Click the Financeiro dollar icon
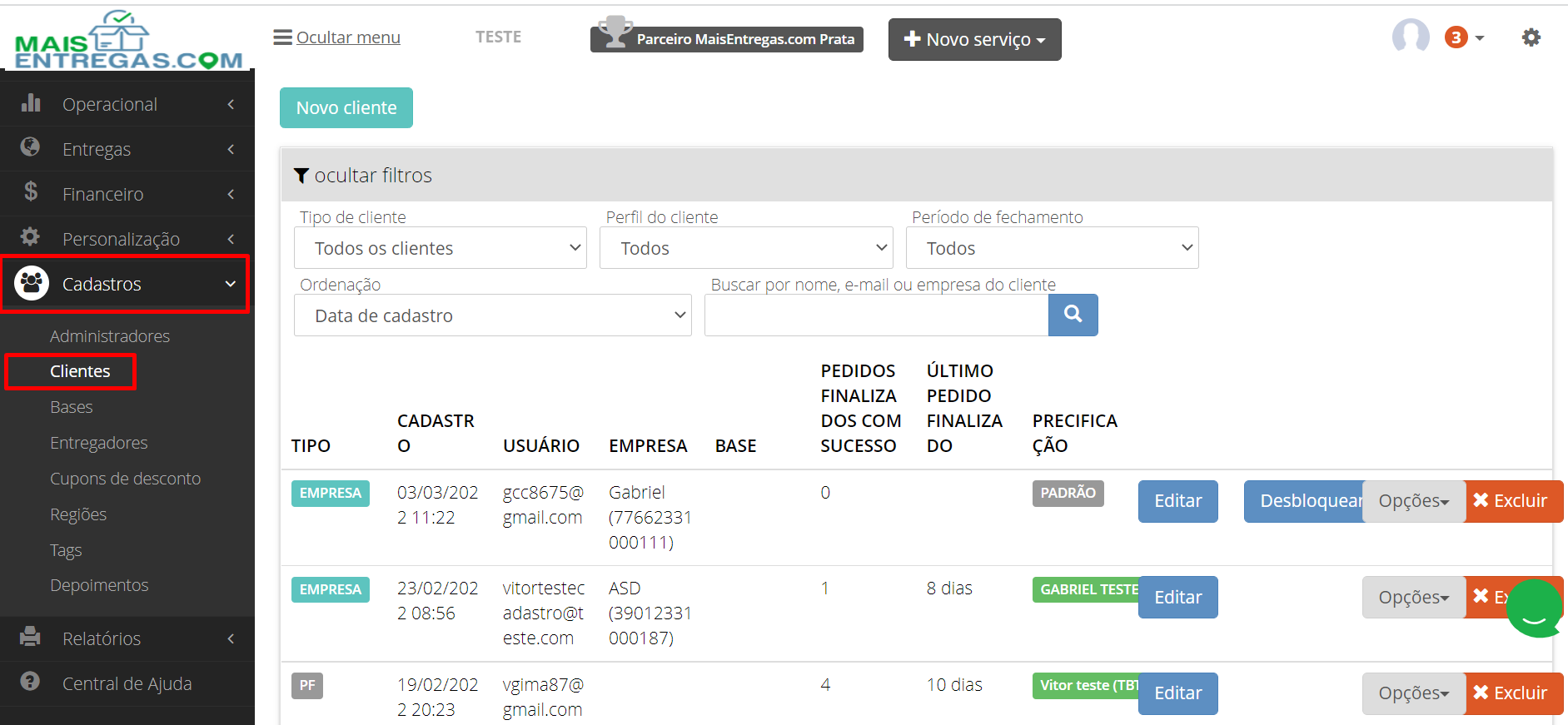Viewport: 1568px width, 725px height. click(x=31, y=192)
